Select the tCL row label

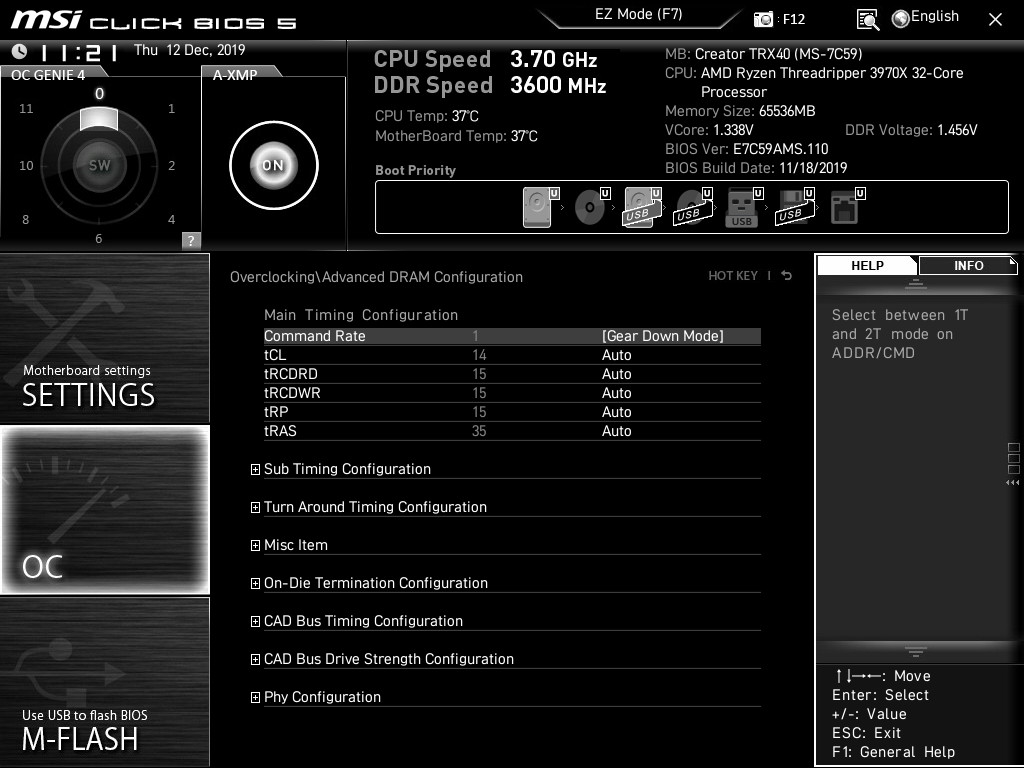pyautogui.click(x=275, y=355)
